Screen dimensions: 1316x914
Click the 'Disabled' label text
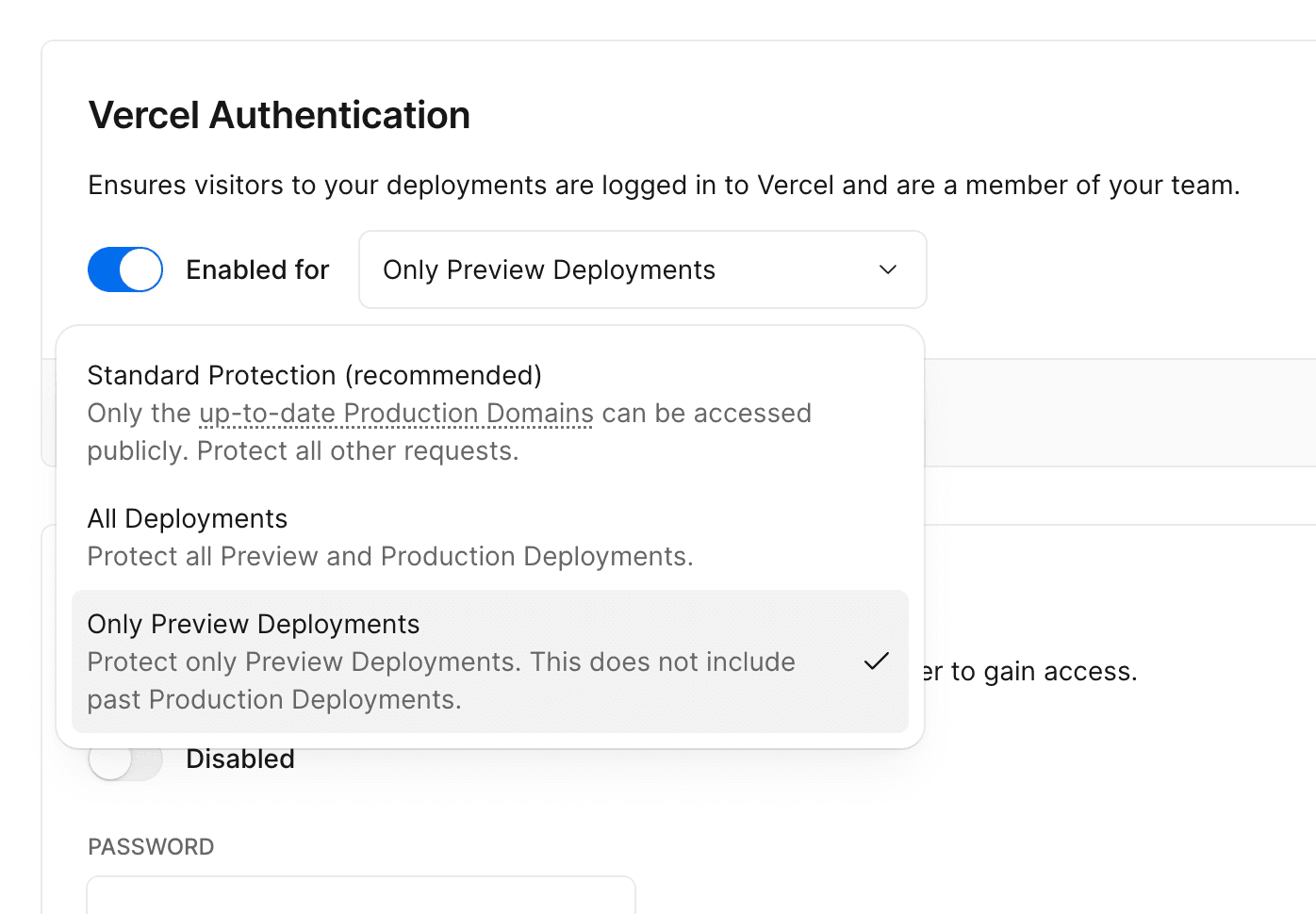click(x=240, y=759)
